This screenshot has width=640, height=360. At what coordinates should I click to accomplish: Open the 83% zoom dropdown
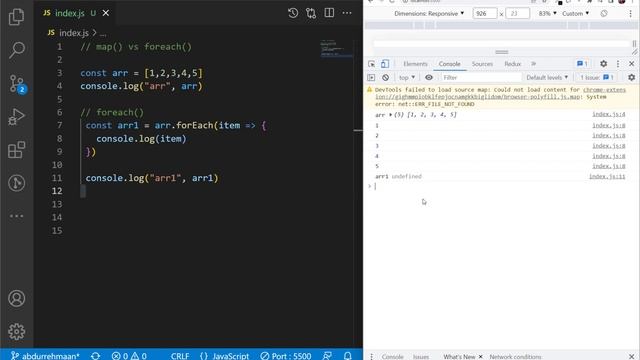point(547,13)
